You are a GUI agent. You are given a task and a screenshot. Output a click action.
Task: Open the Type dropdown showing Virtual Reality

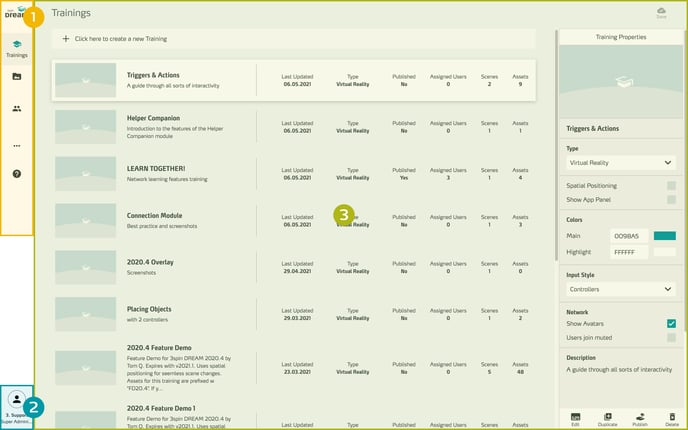click(620, 162)
